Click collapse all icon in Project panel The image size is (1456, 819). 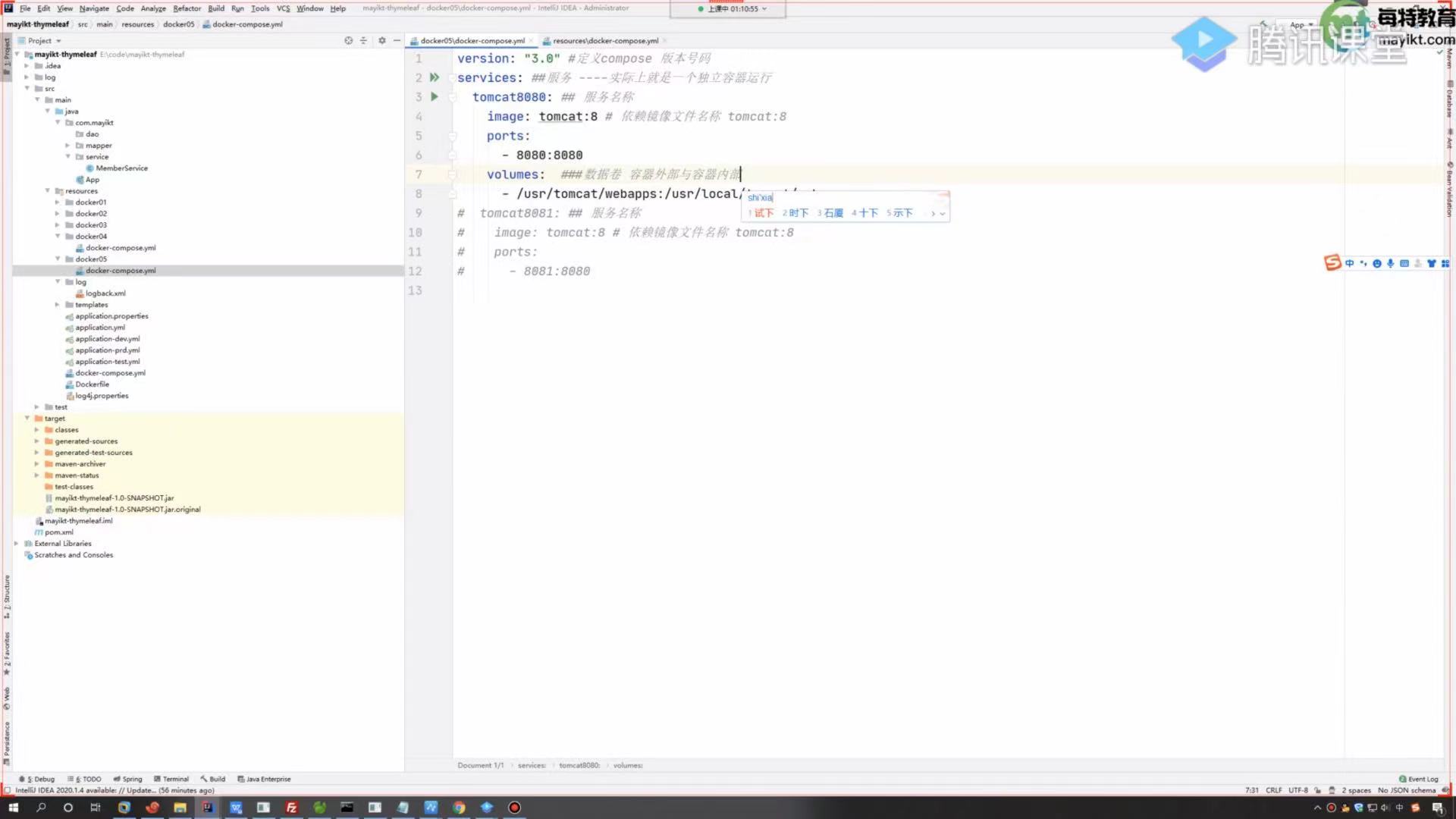point(363,41)
